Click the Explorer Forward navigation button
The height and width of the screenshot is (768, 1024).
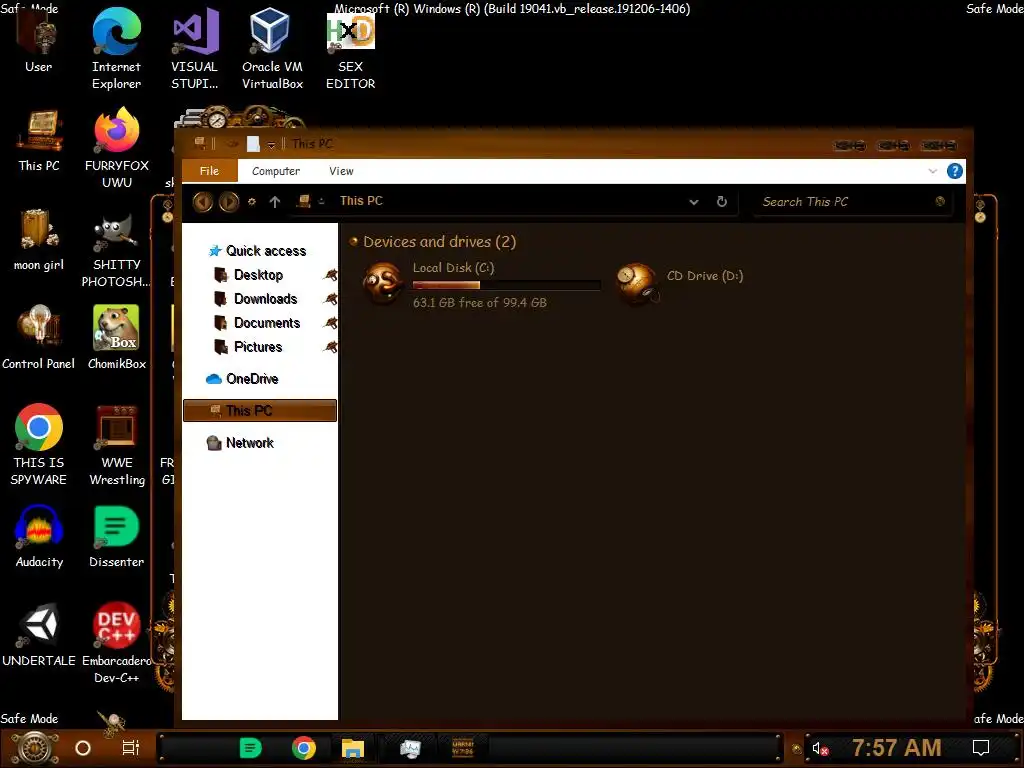(229, 202)
